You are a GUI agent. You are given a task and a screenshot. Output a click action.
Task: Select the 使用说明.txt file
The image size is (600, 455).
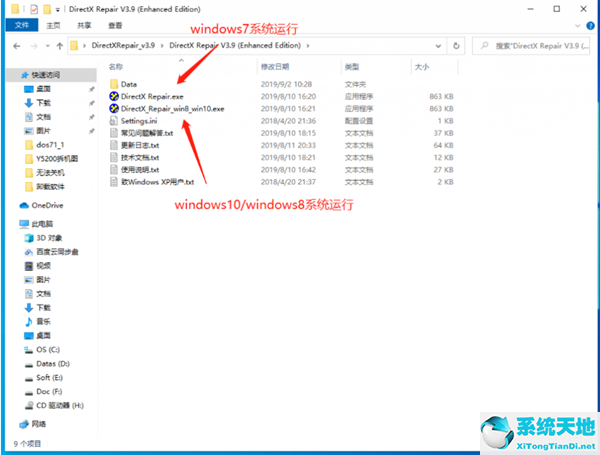click(x=140, y=170)
